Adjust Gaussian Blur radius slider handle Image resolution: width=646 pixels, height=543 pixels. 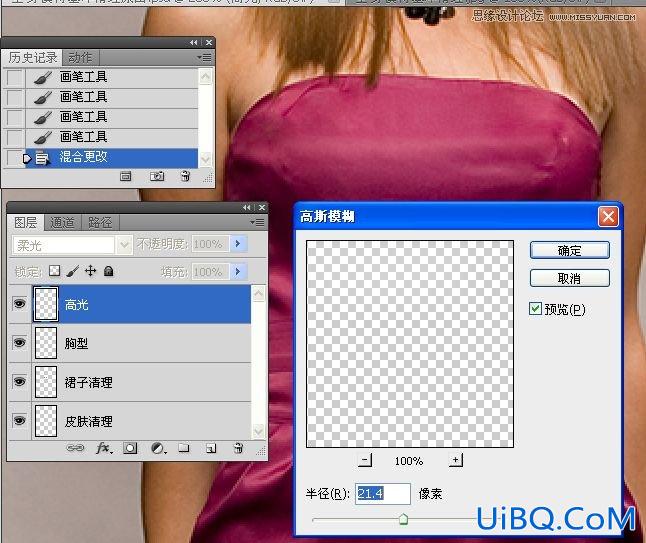tap(403, 519)
